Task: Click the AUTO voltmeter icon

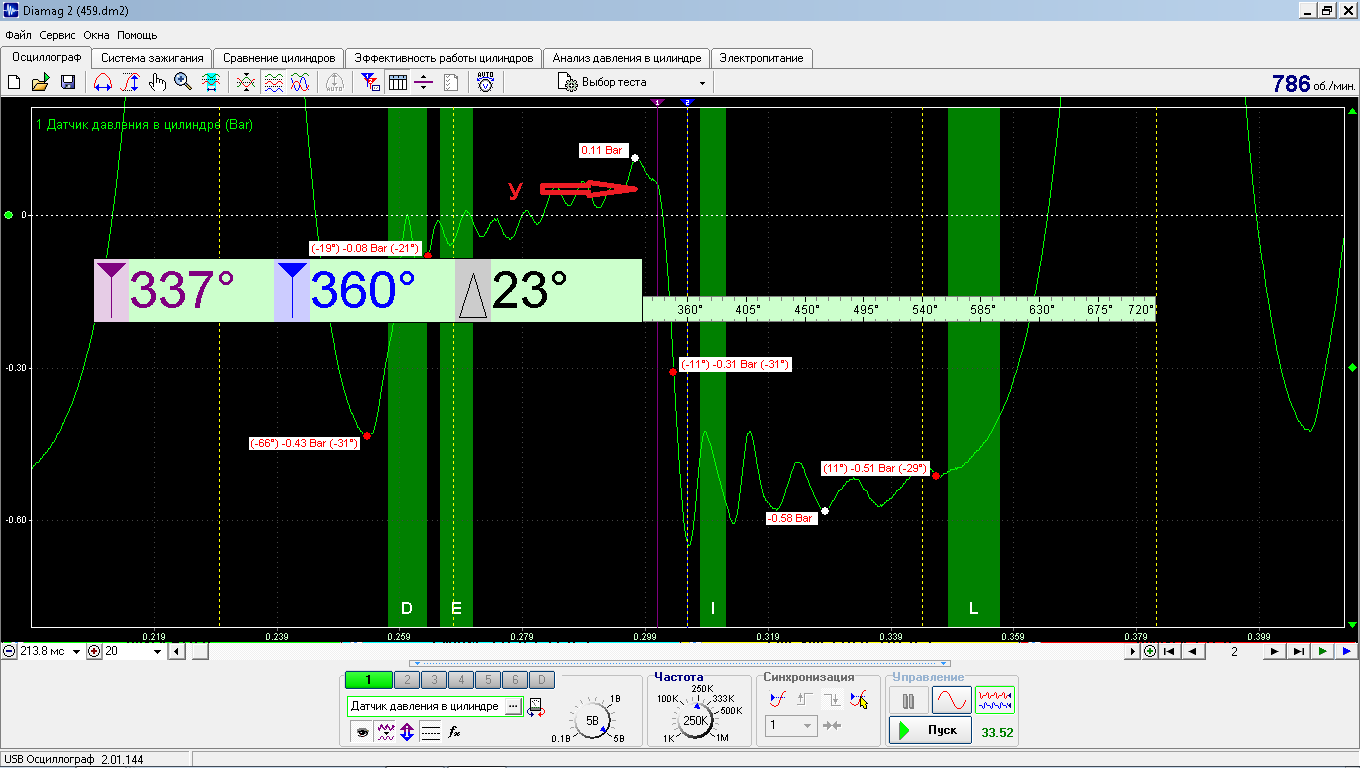Action: [x=485, y=82]
